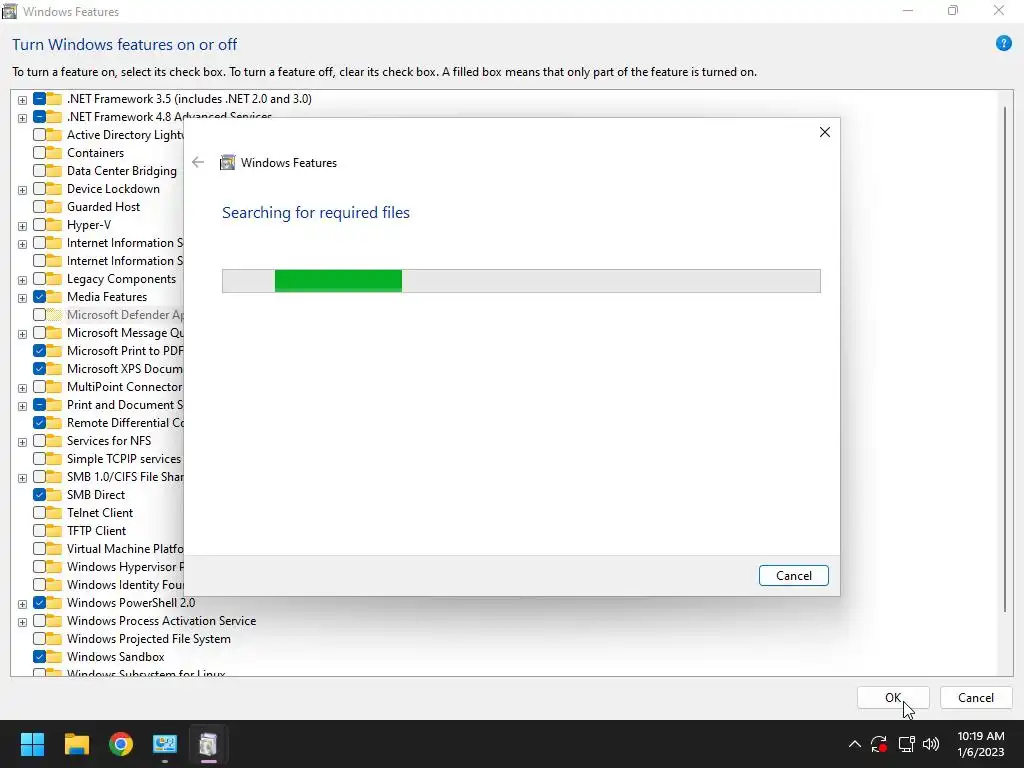This screenshot has width=1024, height=768.
Task: Click the Windows Update tray icon
Action: 879,744
